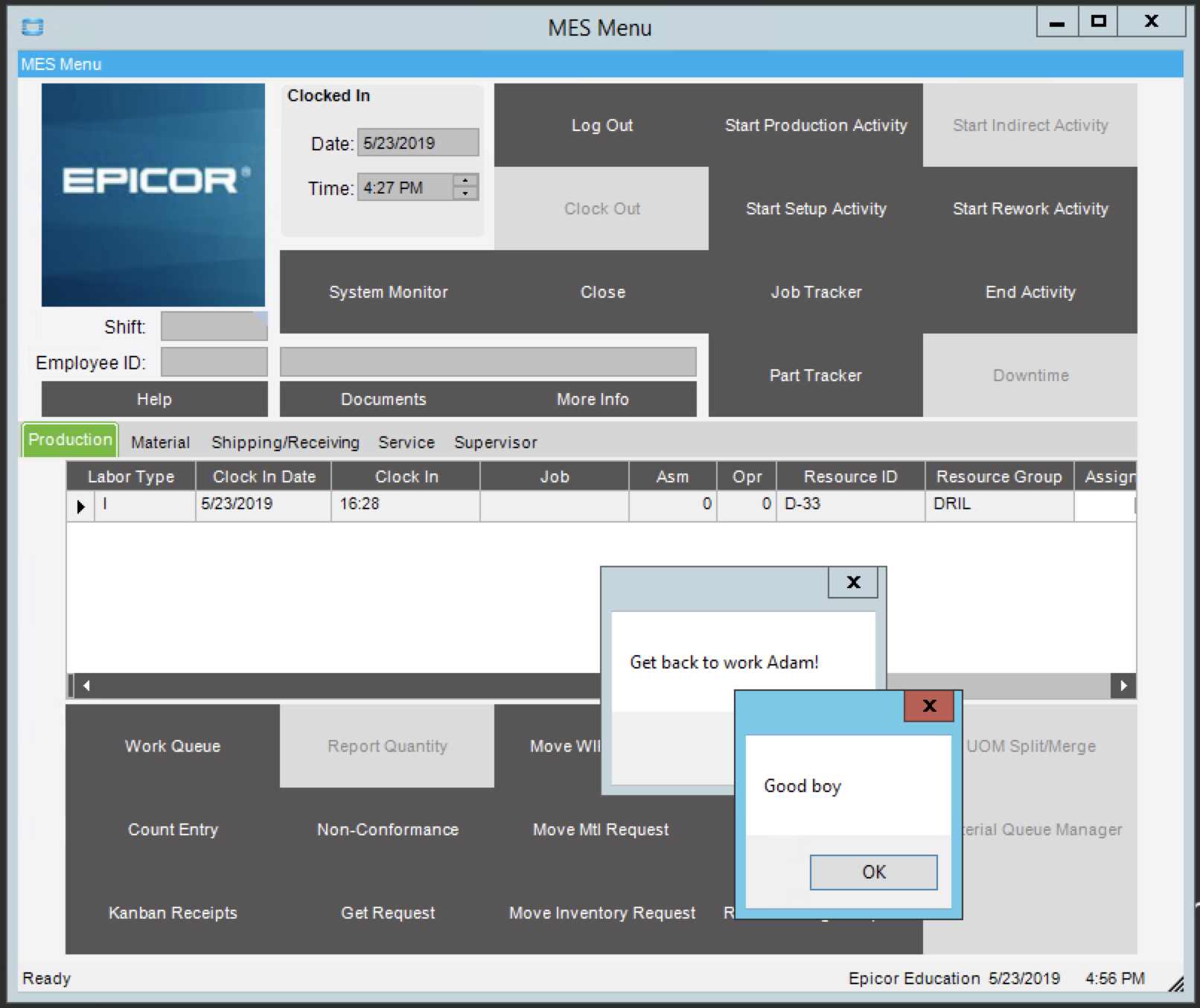Sort by Labor Type column header
Screen dimensions: 1200x1008
[131, 476]
